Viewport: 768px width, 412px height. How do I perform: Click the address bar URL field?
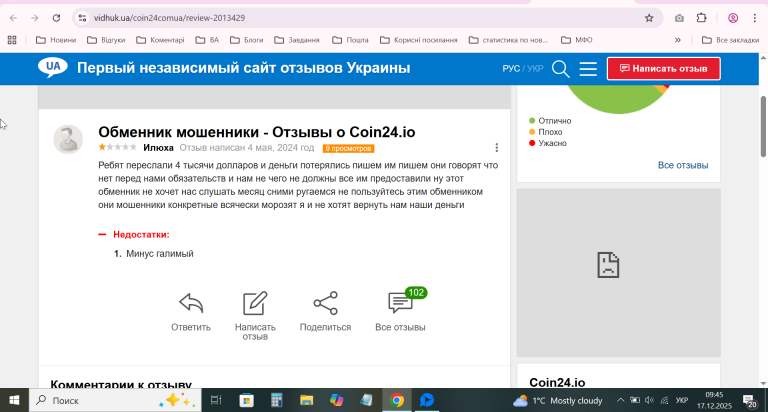pyautogui.click(x=350, y=18)
